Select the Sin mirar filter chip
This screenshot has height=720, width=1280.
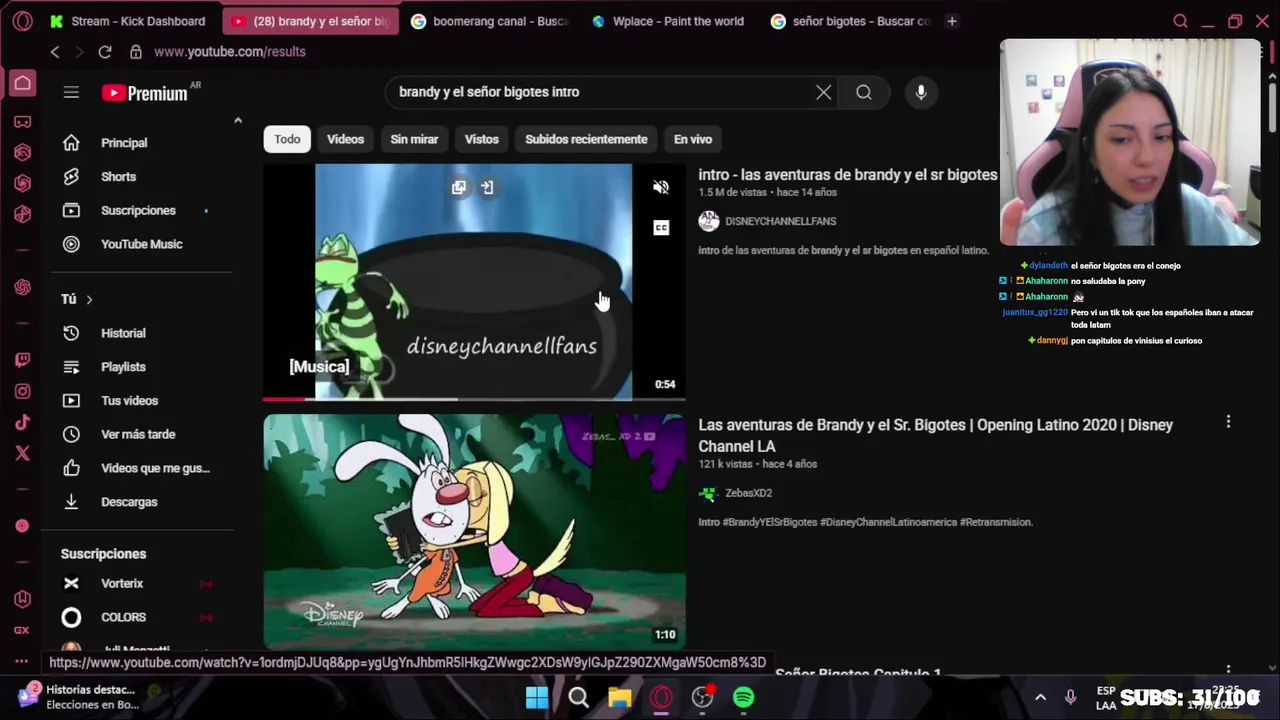(x=414, y=139)
